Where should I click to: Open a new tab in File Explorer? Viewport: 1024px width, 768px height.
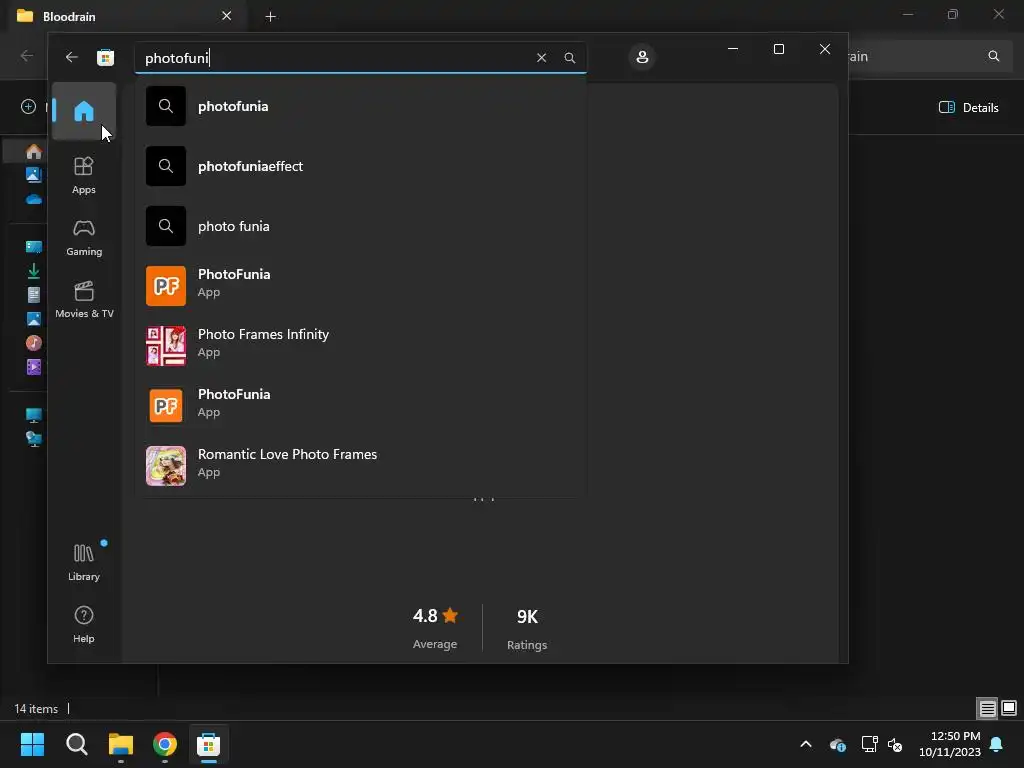click(270, 16)
